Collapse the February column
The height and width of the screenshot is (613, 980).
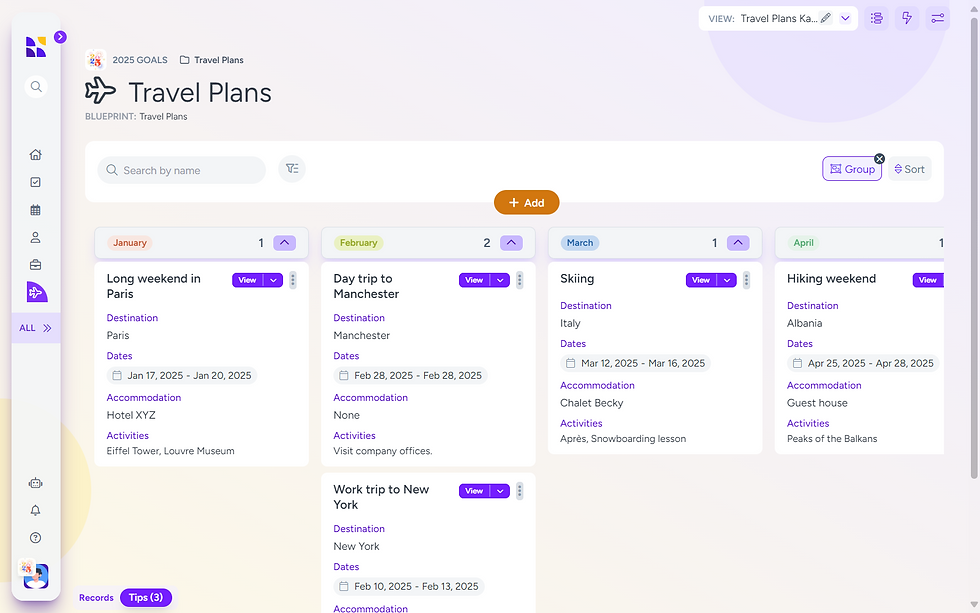click(x=511, y=242)
